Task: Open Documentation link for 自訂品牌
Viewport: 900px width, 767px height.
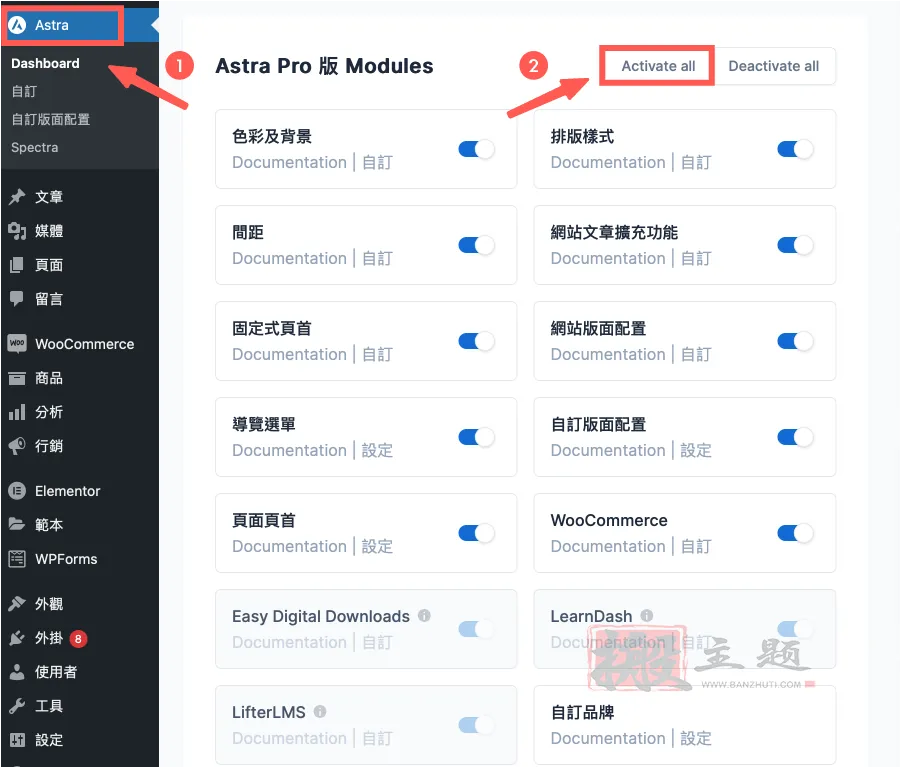Action: (608, 738)
